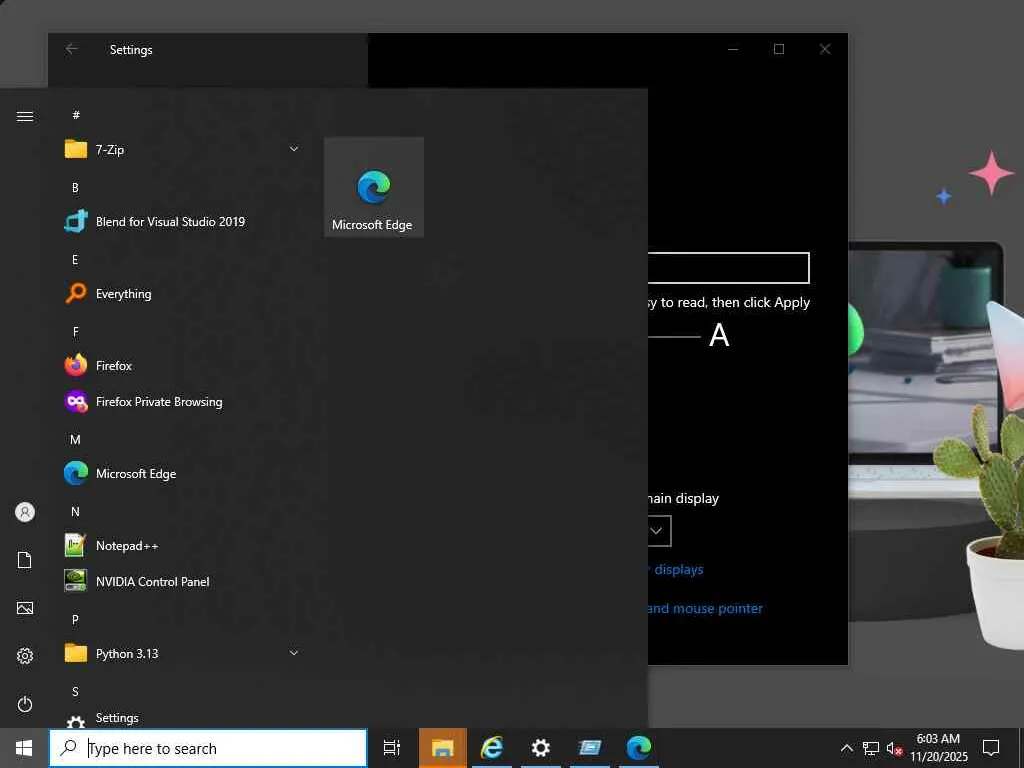This screenshot has width=1024, height=768.
Task: Click the text size slider in Settings
Action: coord(674,337)
